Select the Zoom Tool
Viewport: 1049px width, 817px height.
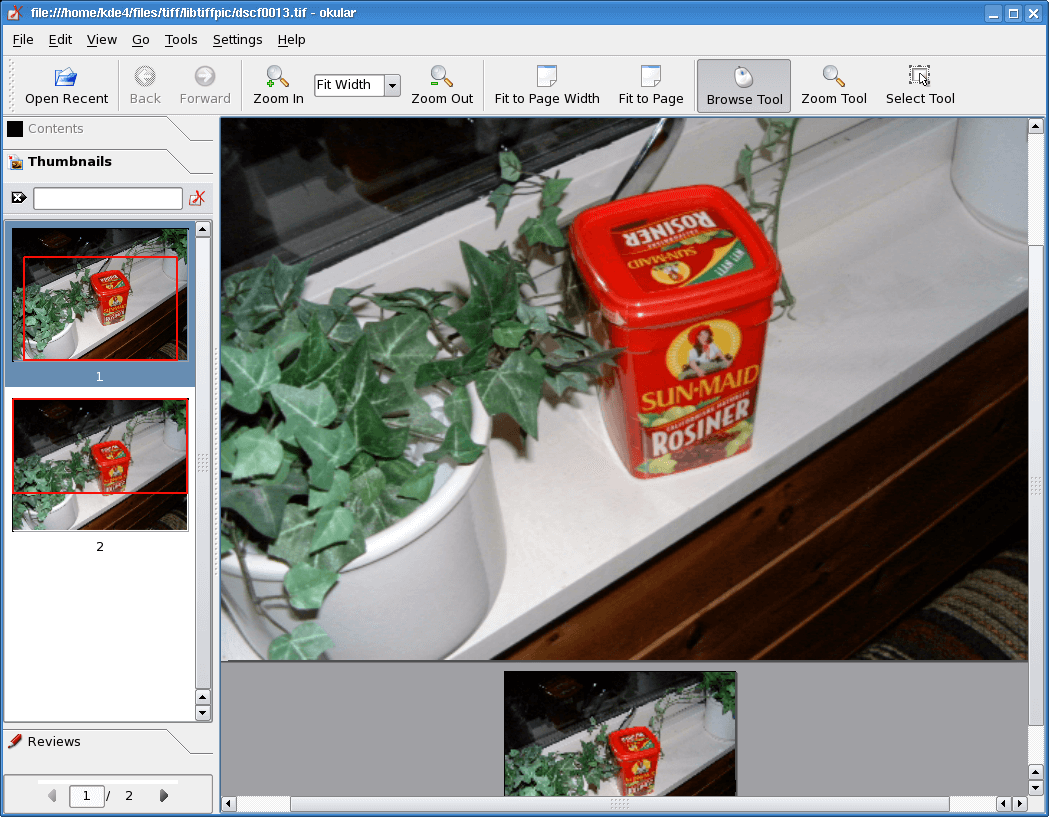tap(833, 85)
